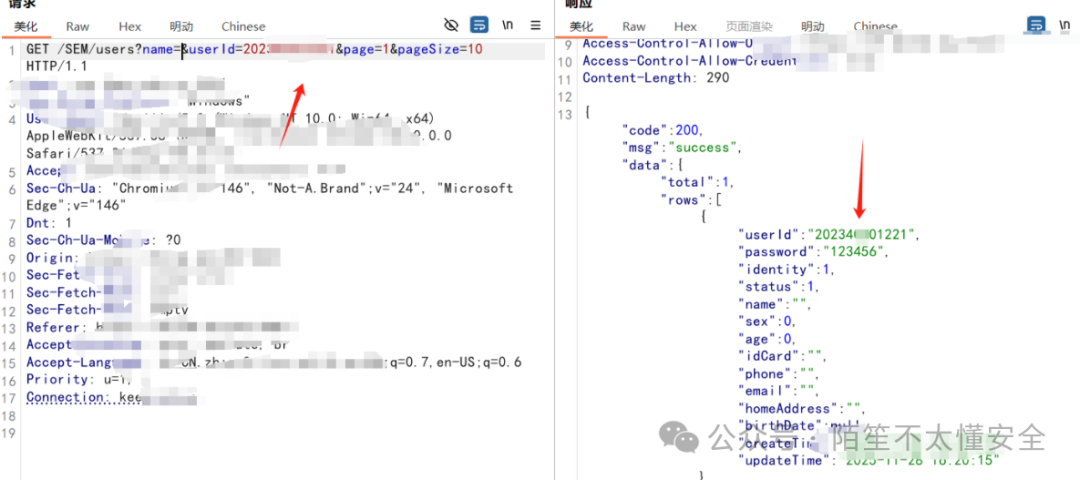
Task: Click "age":0 in response JSON
Action: (x=767, y=339)
